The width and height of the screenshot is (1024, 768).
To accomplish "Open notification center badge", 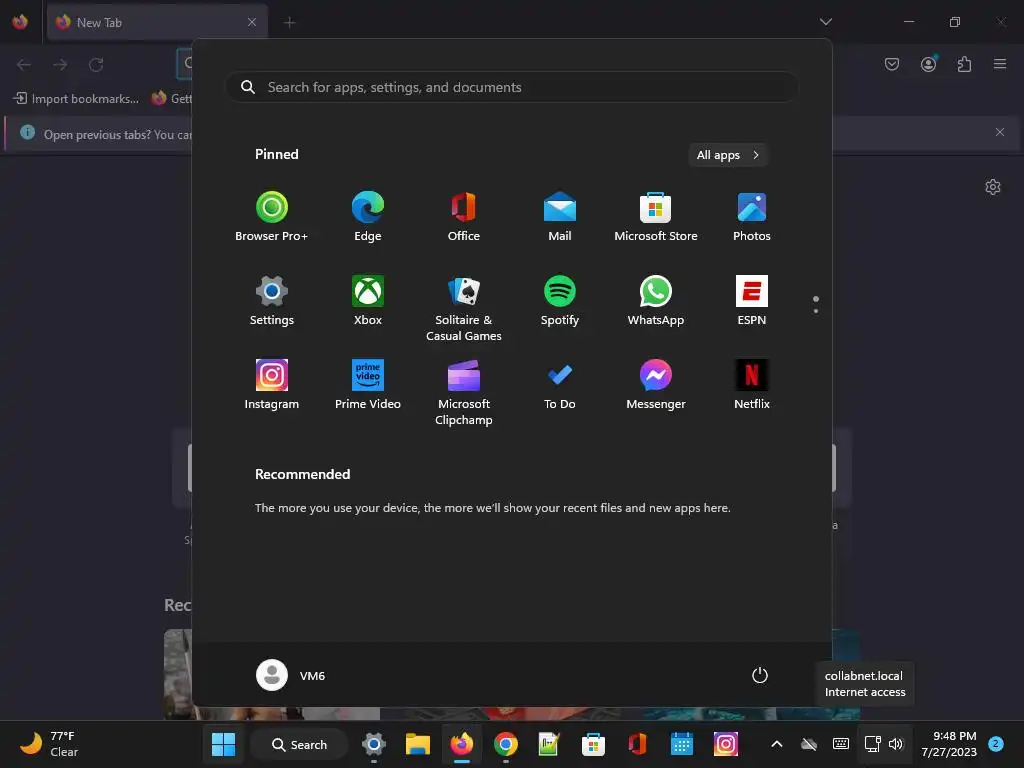I will click(x=996, y=743).
